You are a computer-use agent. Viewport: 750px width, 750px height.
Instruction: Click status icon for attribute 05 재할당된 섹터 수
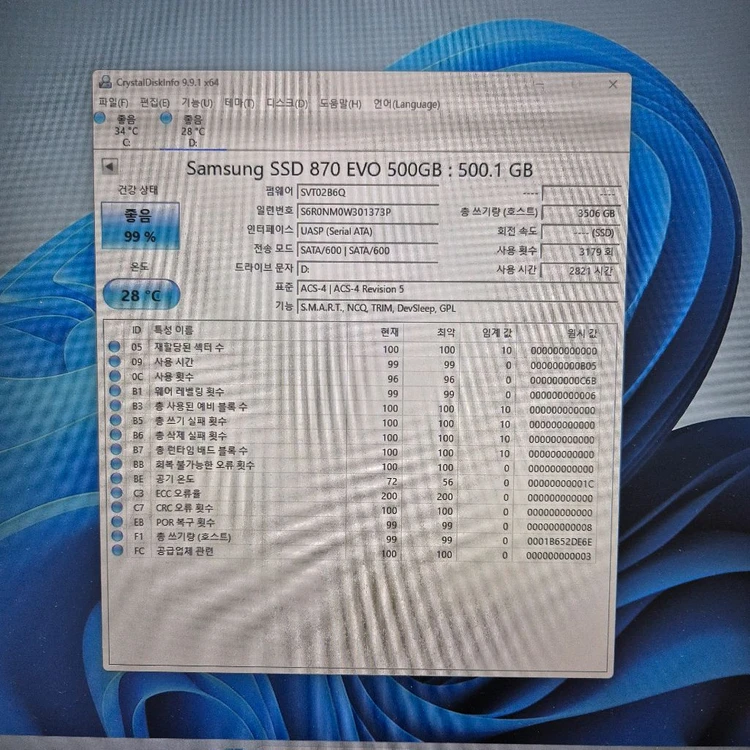114,347
